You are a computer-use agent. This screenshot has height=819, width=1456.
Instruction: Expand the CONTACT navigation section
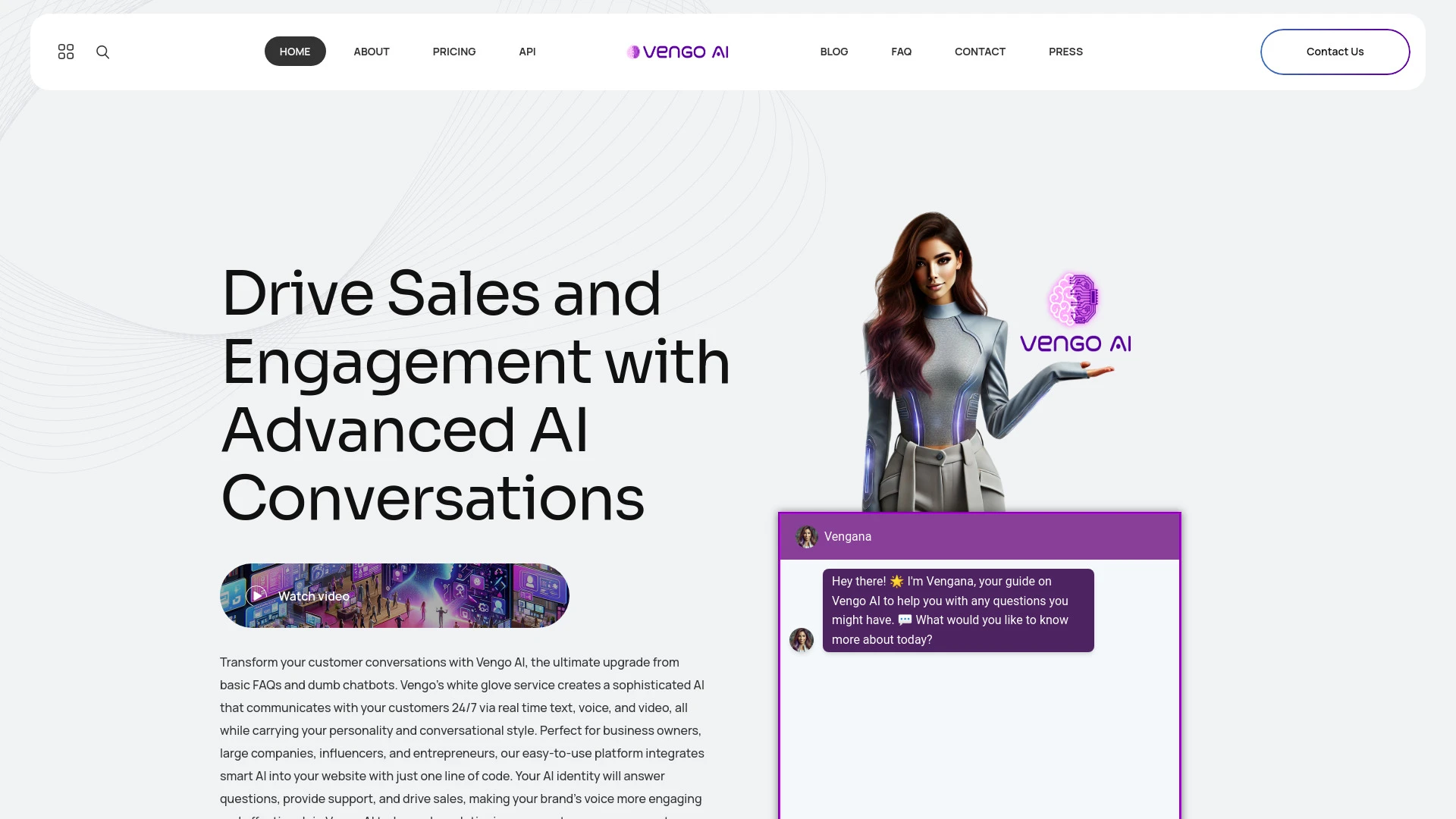pyautogui.click(x=980, y=51)
